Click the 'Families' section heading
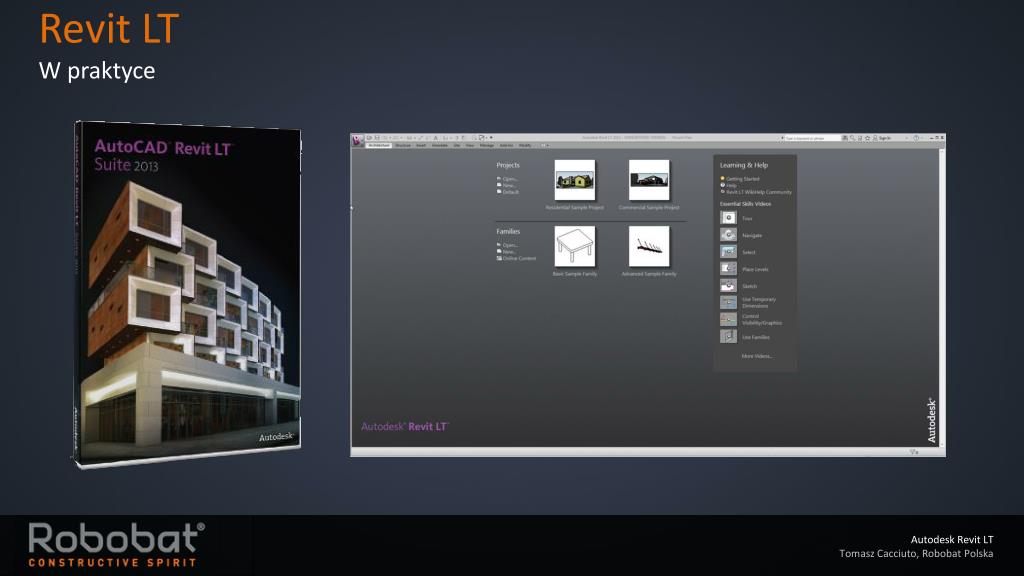The height and width of the screenshot is (576, 1024). (508, 232)
